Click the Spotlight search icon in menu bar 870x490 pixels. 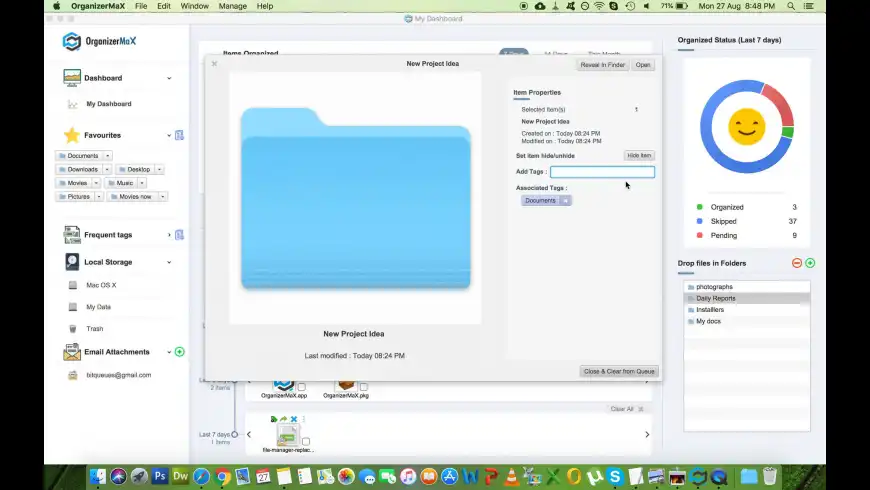click(791, 6)
